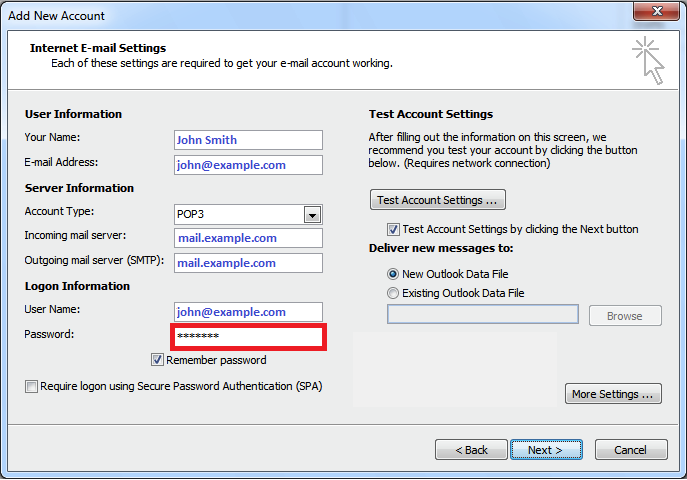Viewport: 687px width, 480px height.
Task: Uncheck test settings on Next button option
Action: (x=393, y=229)
